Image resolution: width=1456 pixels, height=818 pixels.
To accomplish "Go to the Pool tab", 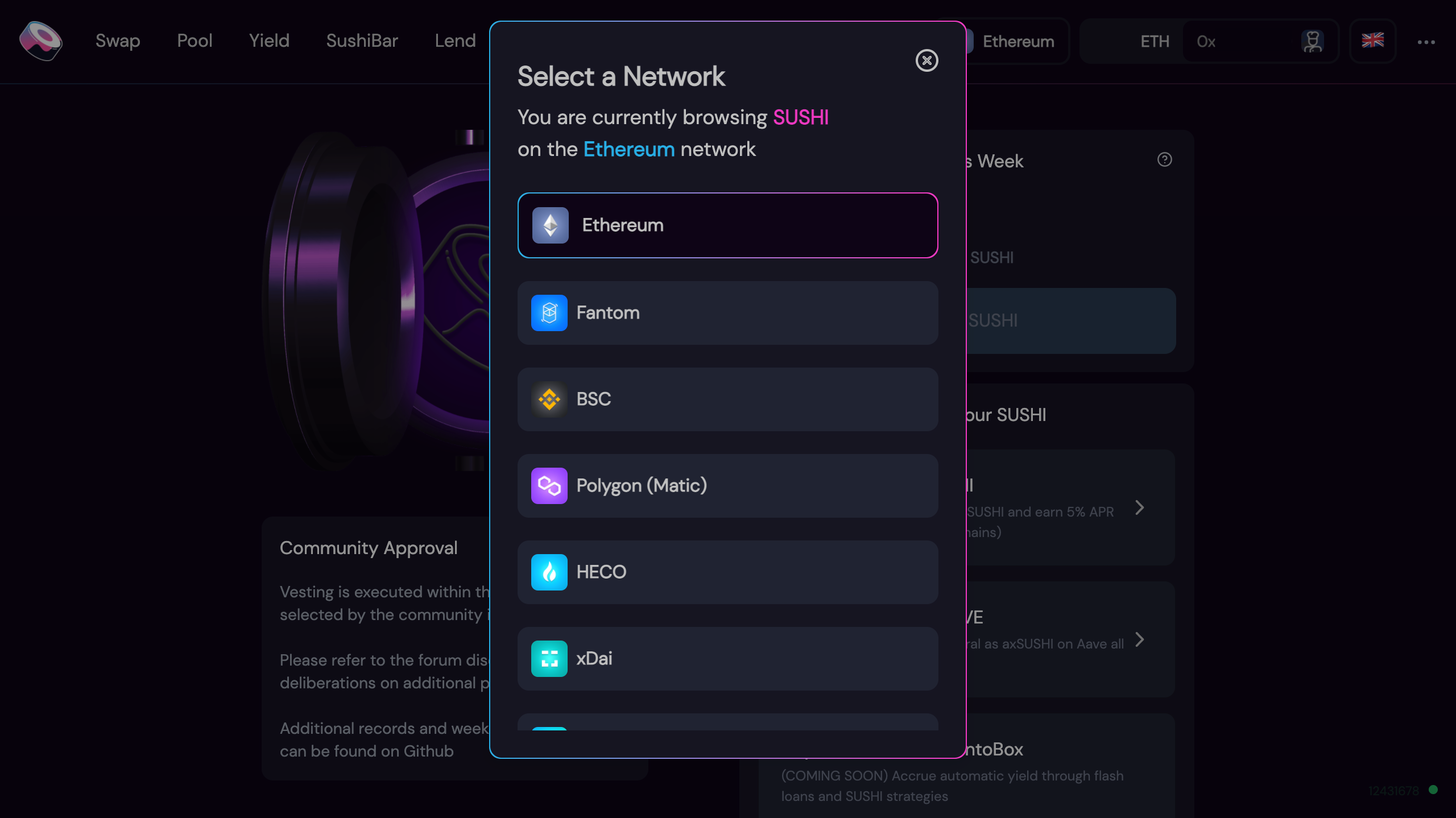I will (195, 41).
